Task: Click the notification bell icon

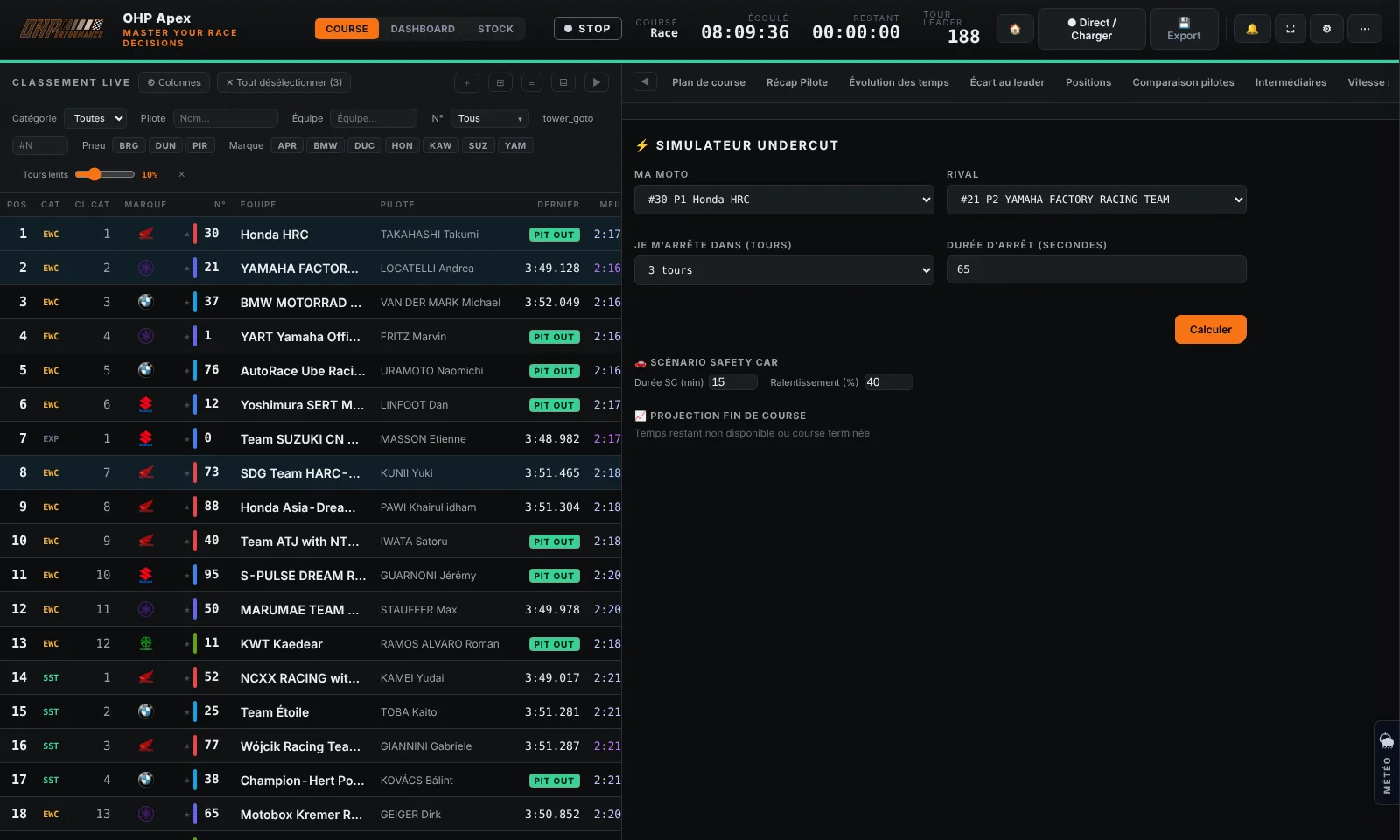Action: point(1252,29)
